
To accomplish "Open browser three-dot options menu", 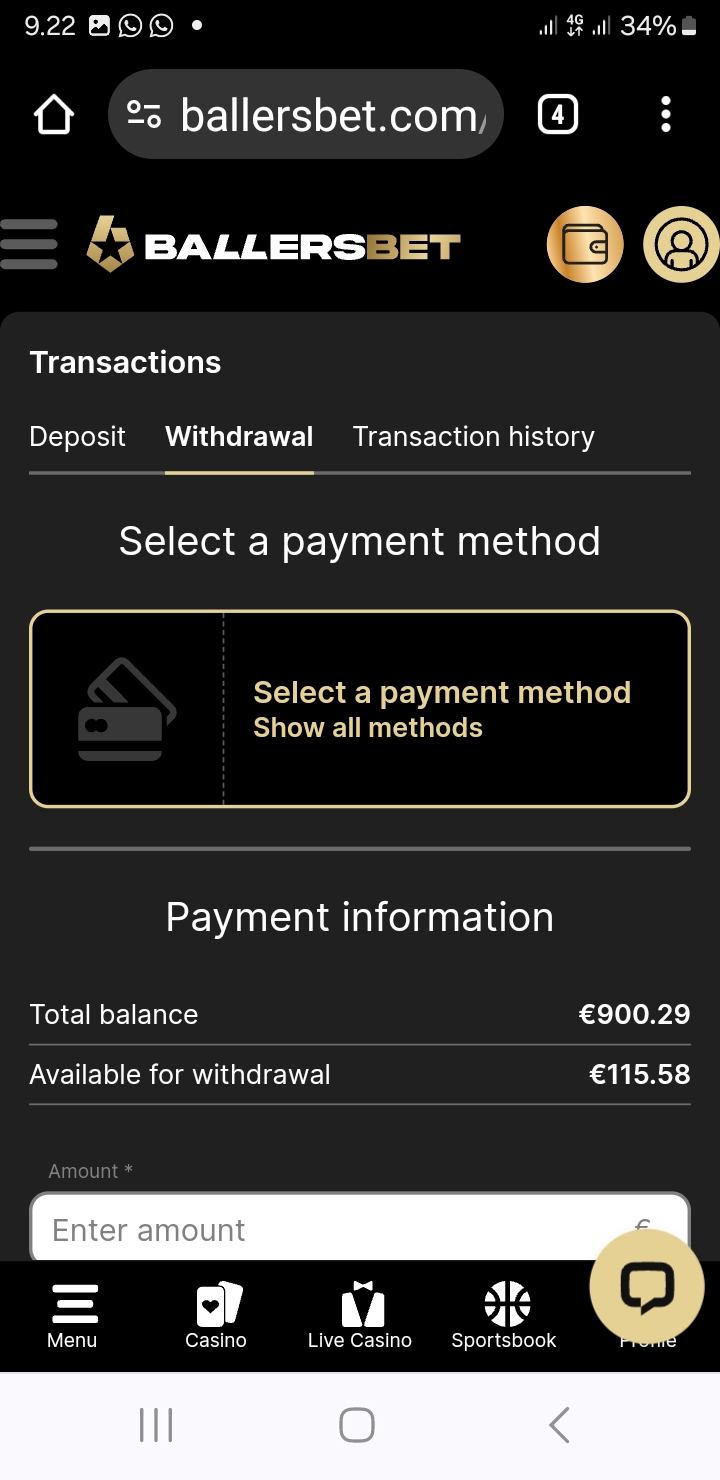I will coord(666,115).
